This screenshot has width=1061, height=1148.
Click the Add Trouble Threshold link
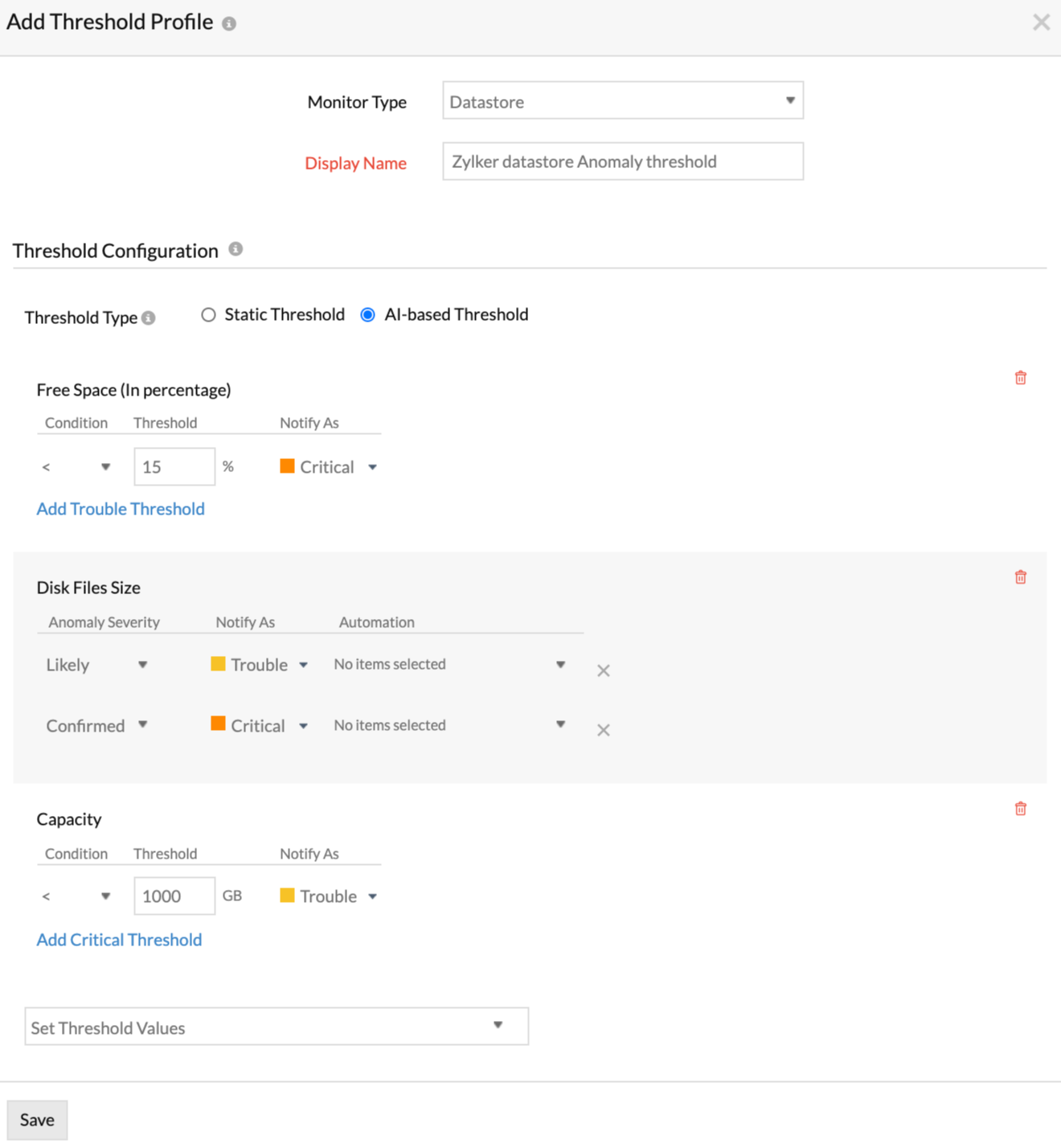point(120,508)
